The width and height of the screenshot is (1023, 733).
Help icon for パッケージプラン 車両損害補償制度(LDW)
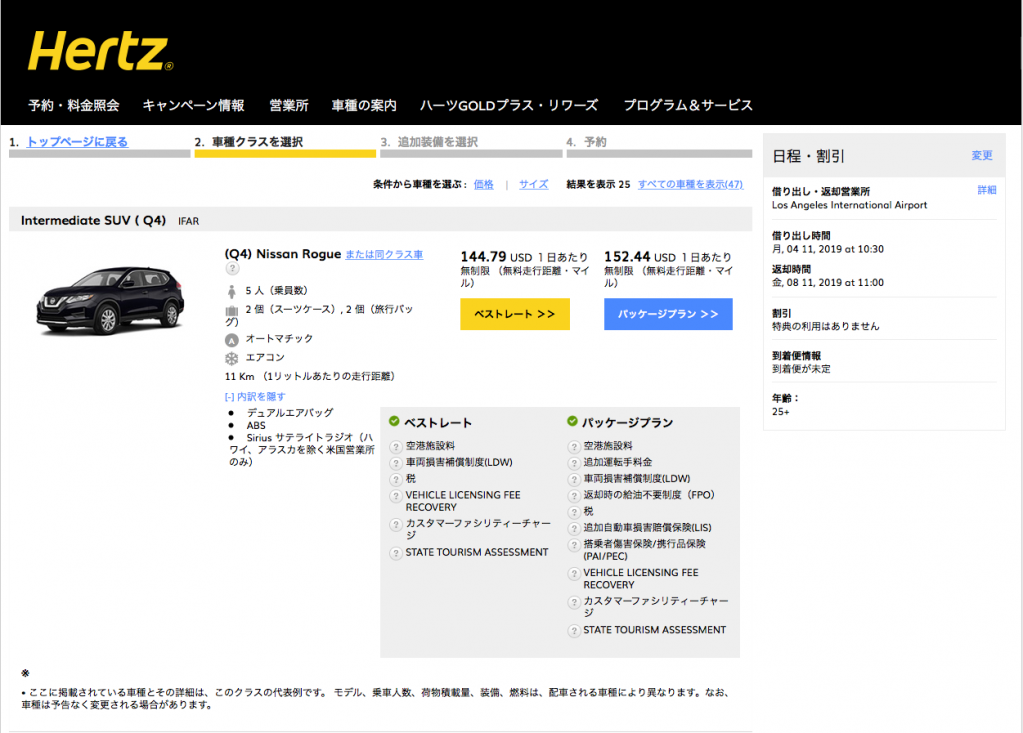tap(573, 479)
